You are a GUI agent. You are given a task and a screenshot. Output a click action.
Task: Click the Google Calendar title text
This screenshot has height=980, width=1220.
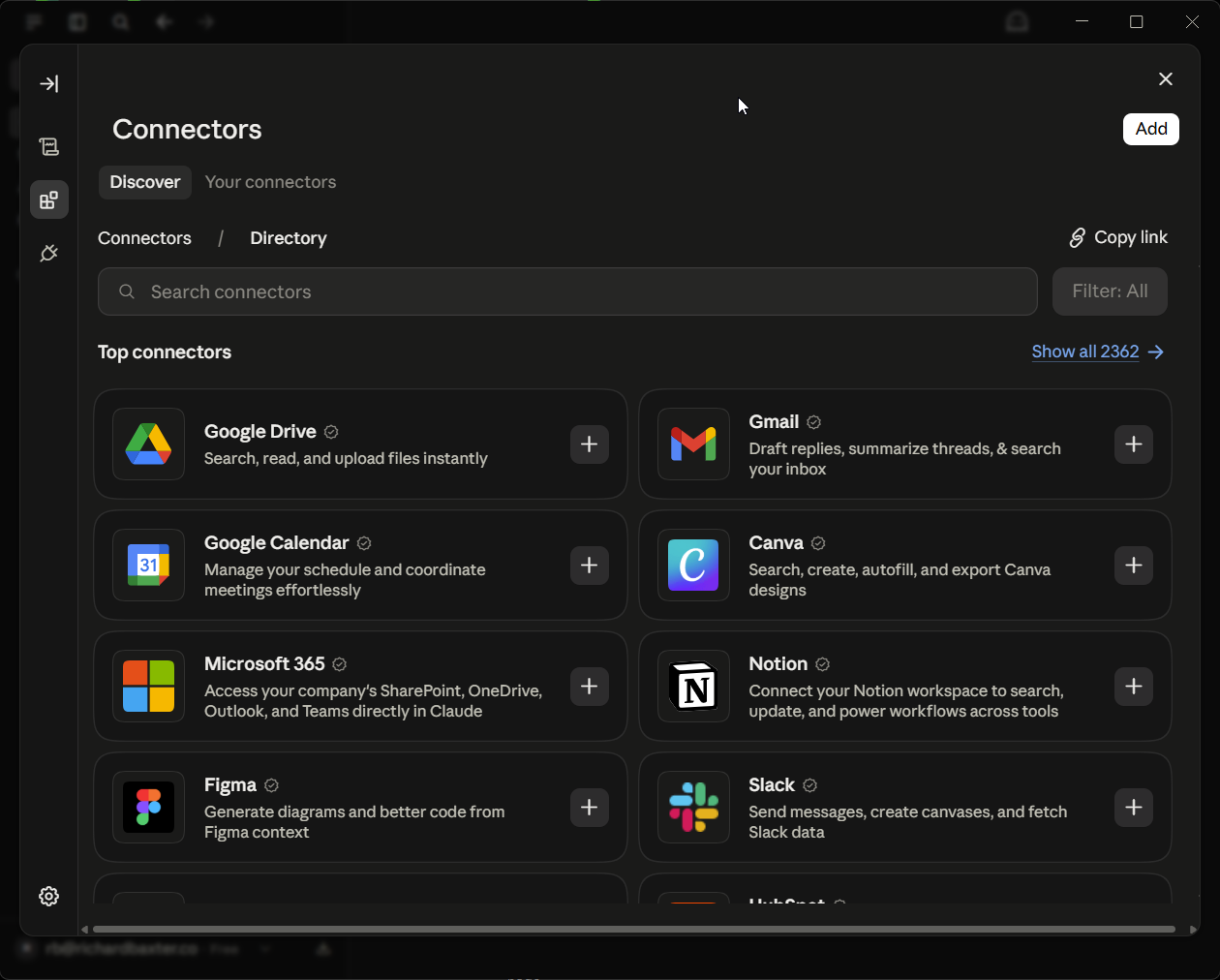click(276, 543)
